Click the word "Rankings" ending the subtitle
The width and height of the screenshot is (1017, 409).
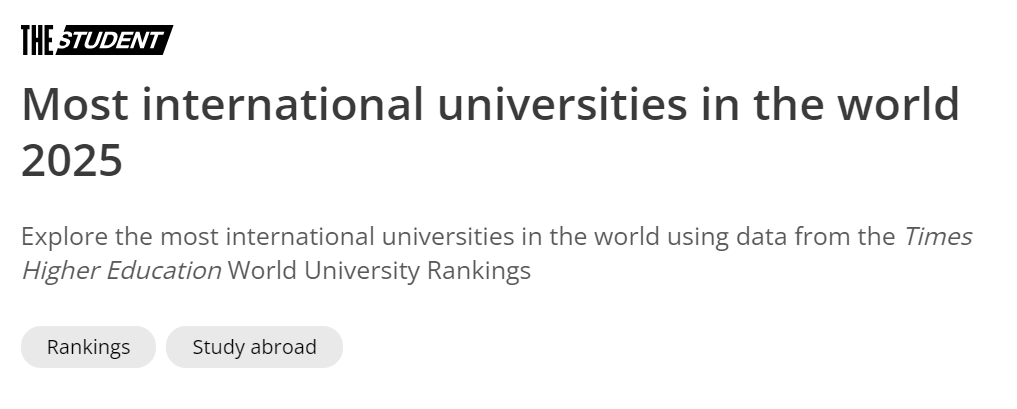pos(479,270)
